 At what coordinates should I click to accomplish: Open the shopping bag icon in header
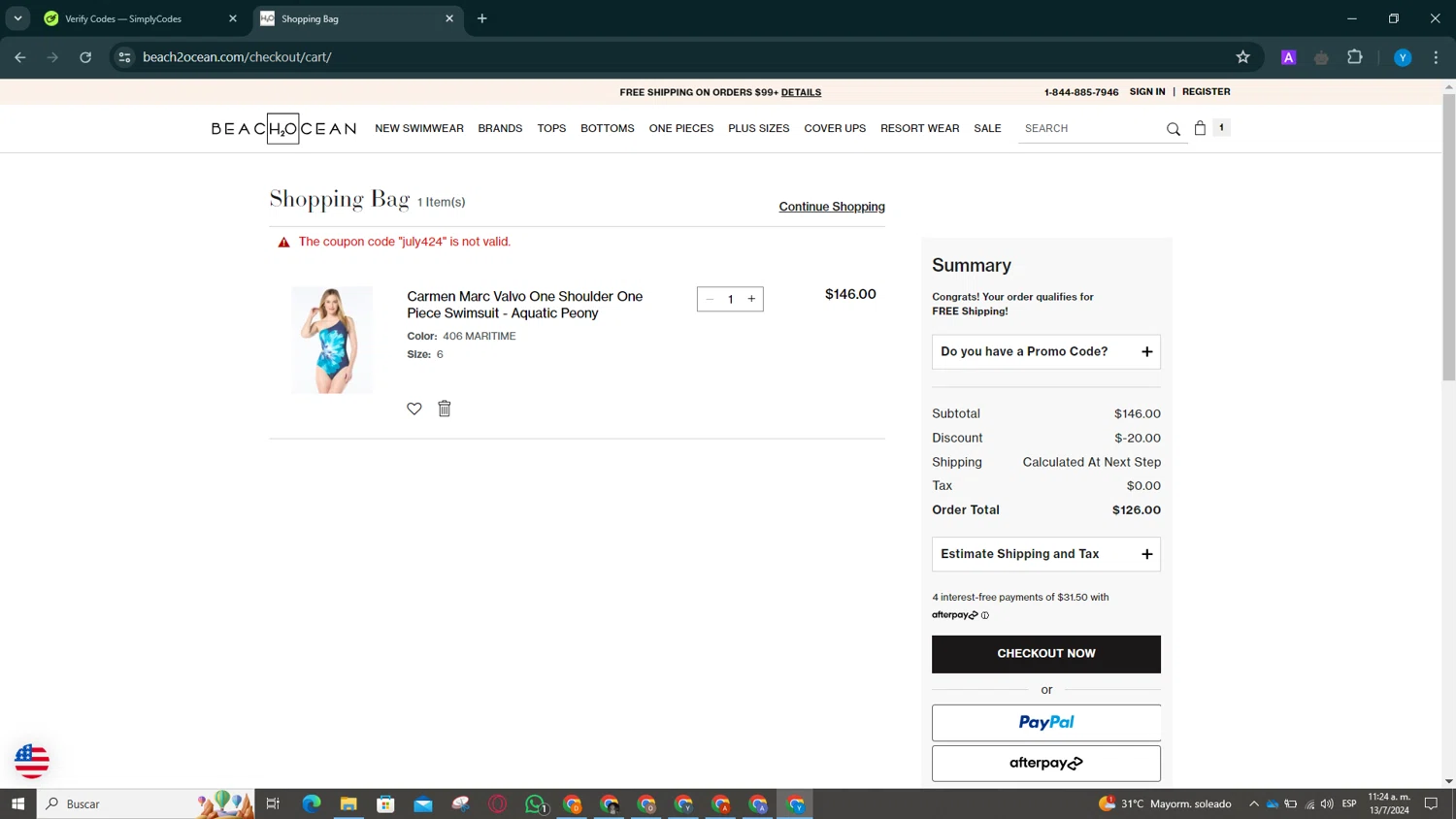(x=1200, y=128)
